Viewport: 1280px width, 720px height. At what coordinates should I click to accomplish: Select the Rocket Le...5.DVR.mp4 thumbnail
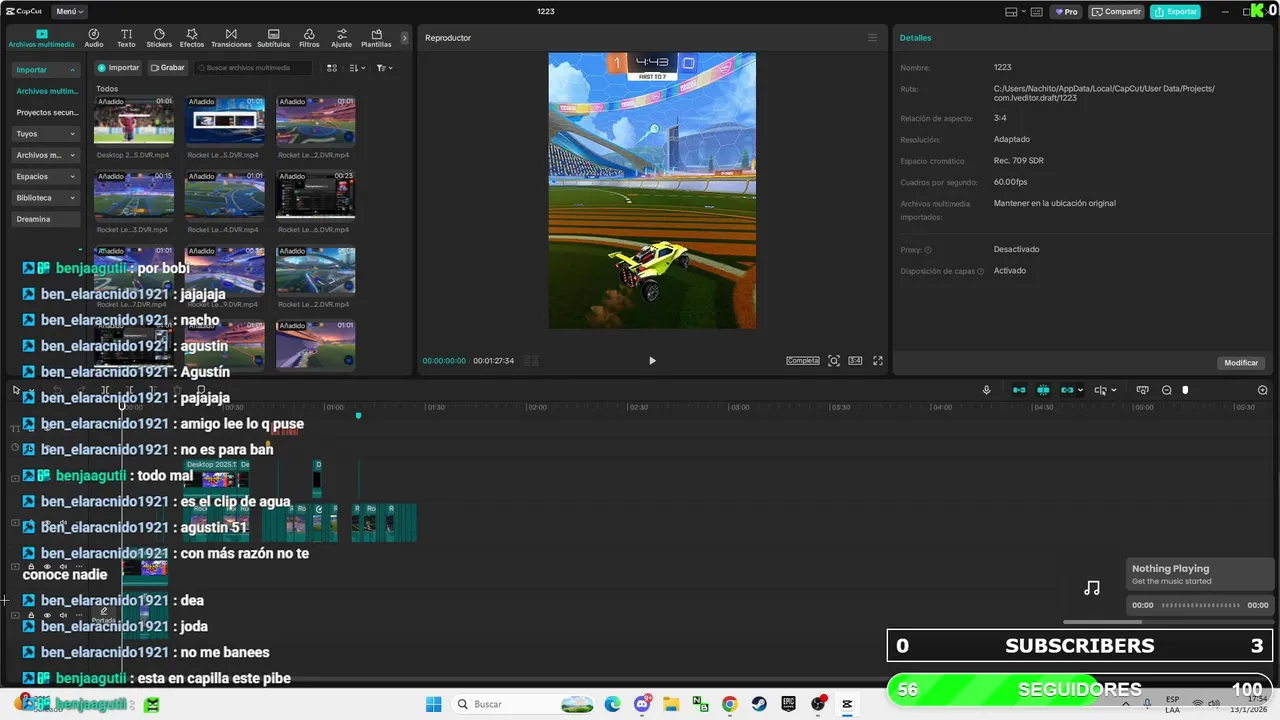click(224, 120)
